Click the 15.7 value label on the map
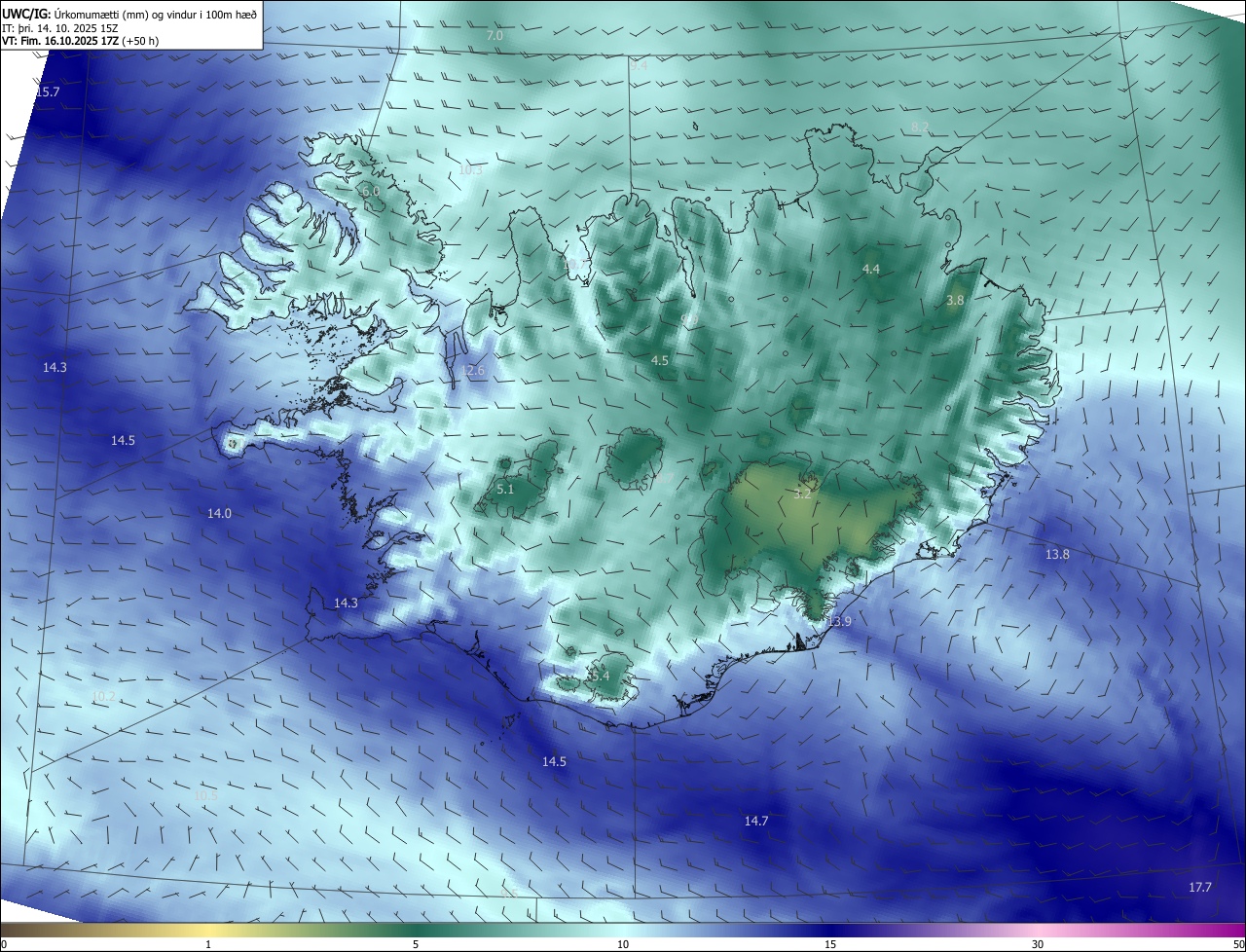The height and width of the screenshot is (952, 1246). 48,92
